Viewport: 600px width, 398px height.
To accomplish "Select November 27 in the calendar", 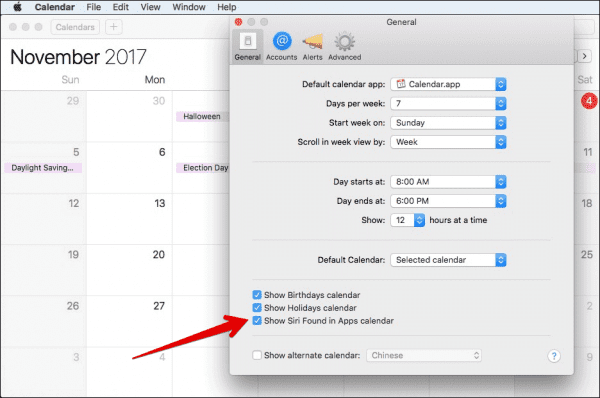I will pos(129,321).
